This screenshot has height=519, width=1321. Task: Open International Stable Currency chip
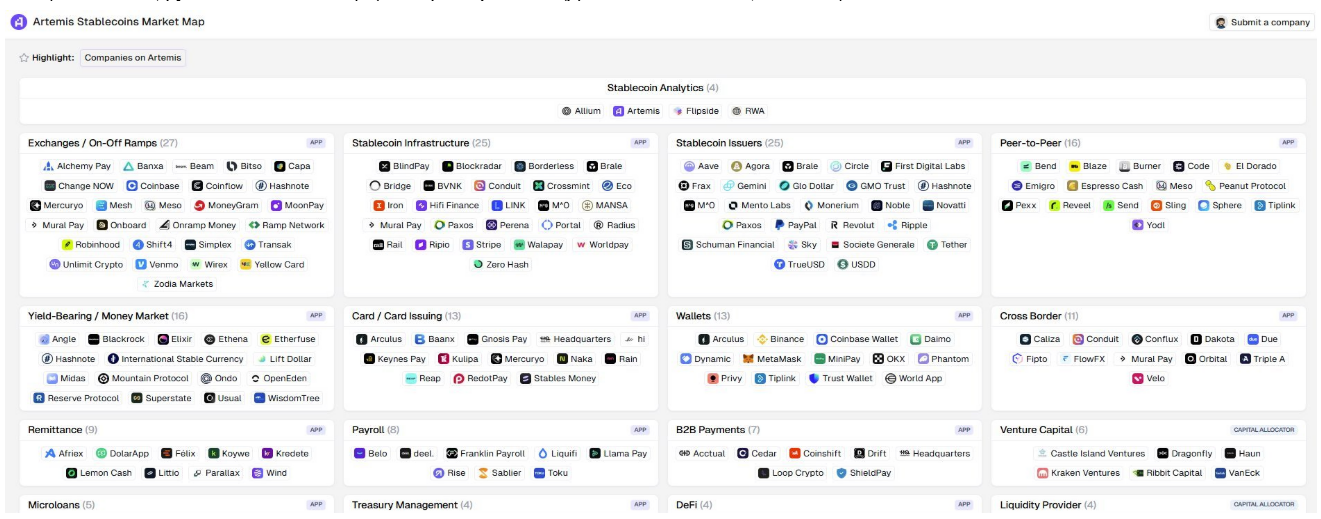(175, 359)
